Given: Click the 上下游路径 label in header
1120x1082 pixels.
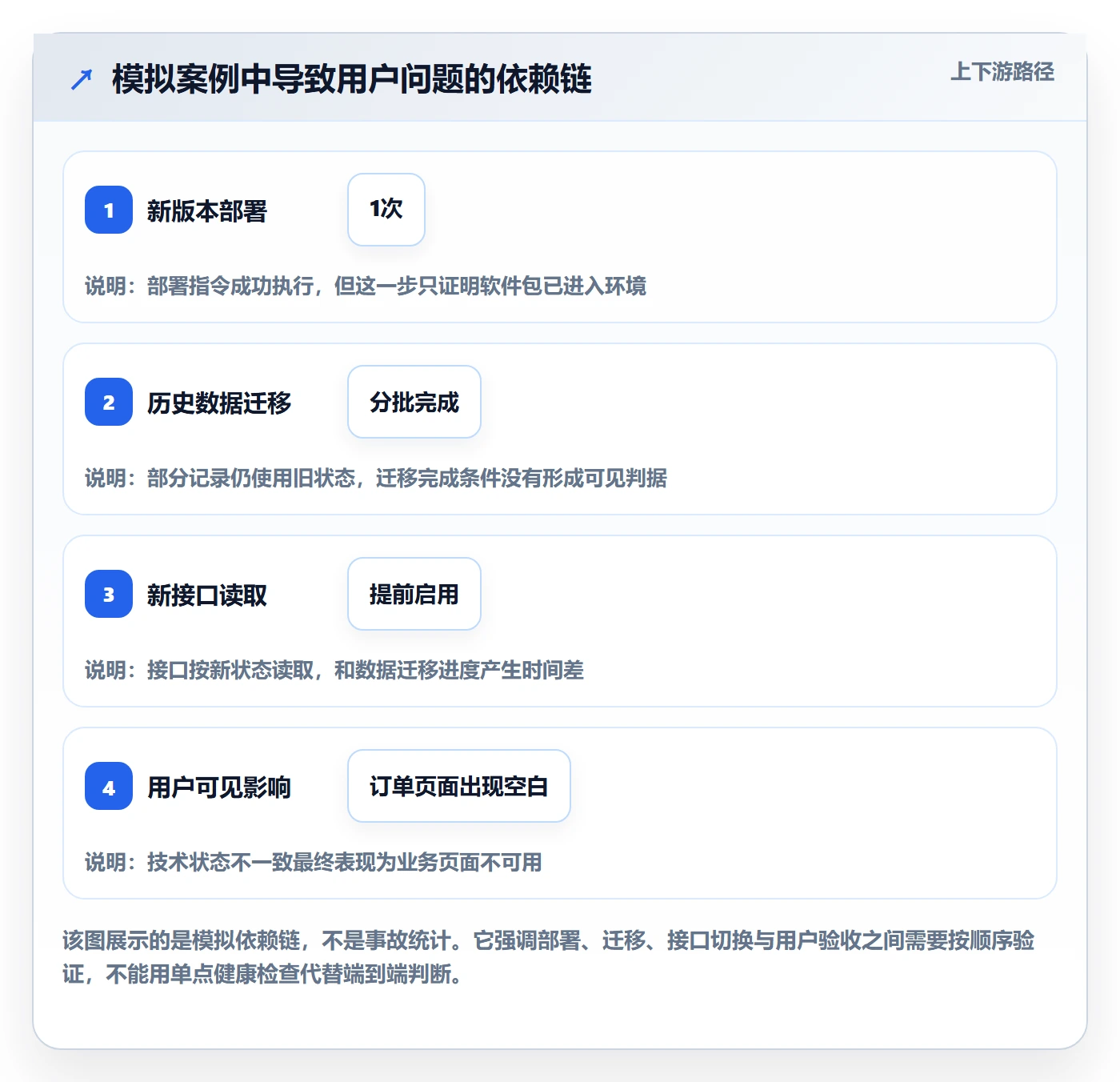Looking at the screenshot, I should click(x=1002, y=72).
